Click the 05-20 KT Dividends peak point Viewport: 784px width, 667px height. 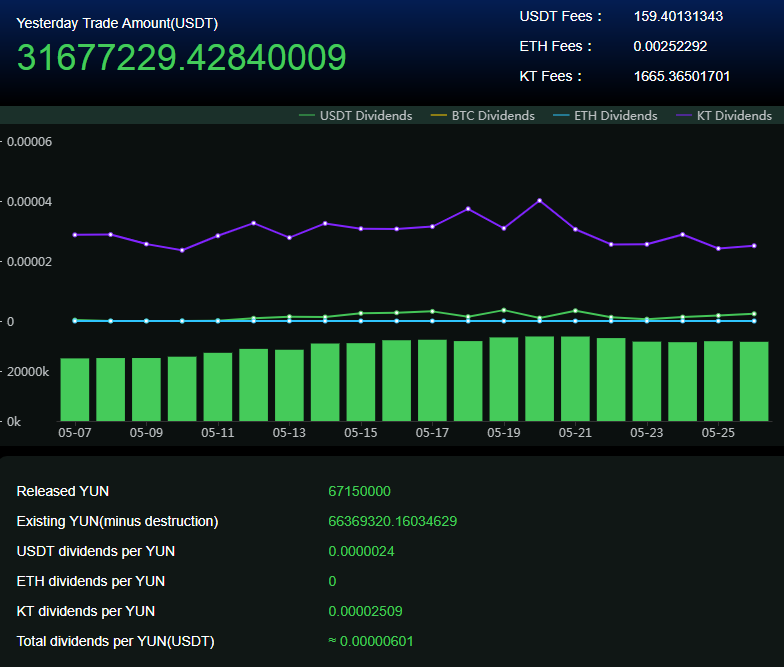(540, 200)
